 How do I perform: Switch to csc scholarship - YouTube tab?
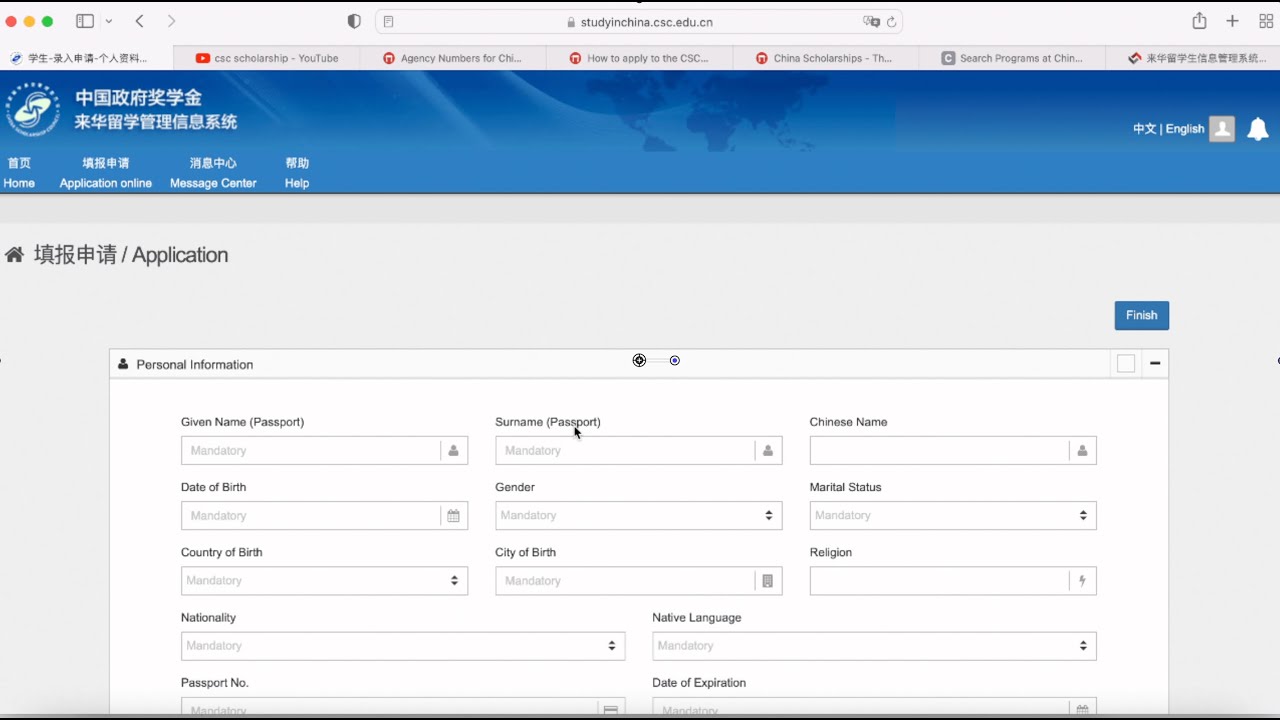pyautogui.click(x=267, y=58)
